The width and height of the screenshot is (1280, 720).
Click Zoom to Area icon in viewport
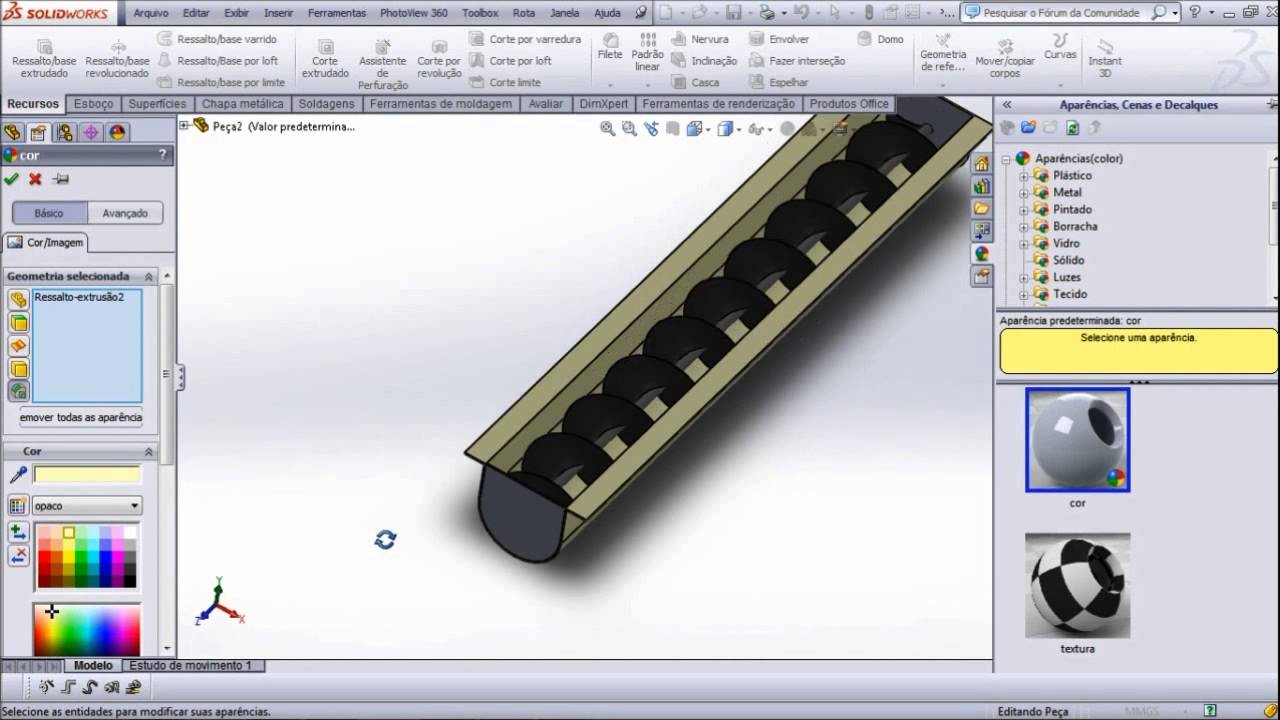(629, 128)
